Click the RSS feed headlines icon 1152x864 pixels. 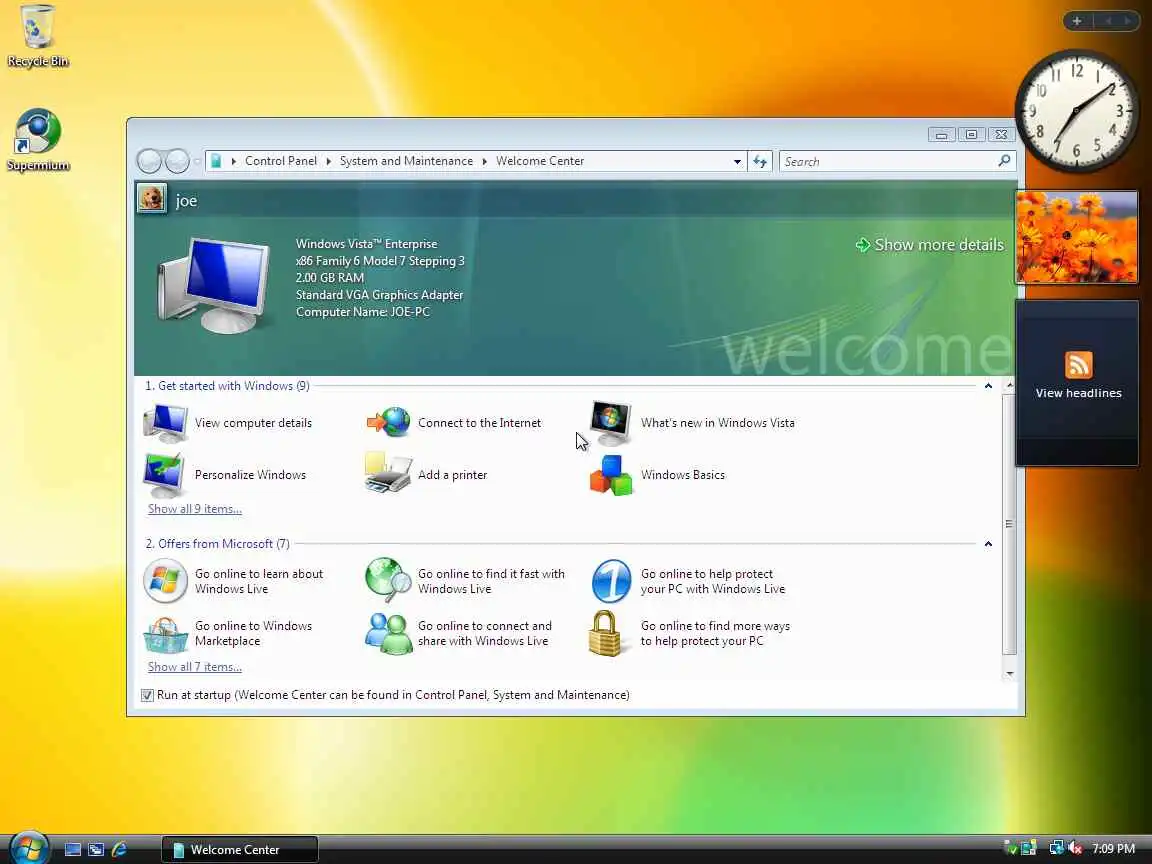[x=1079, y=364]
